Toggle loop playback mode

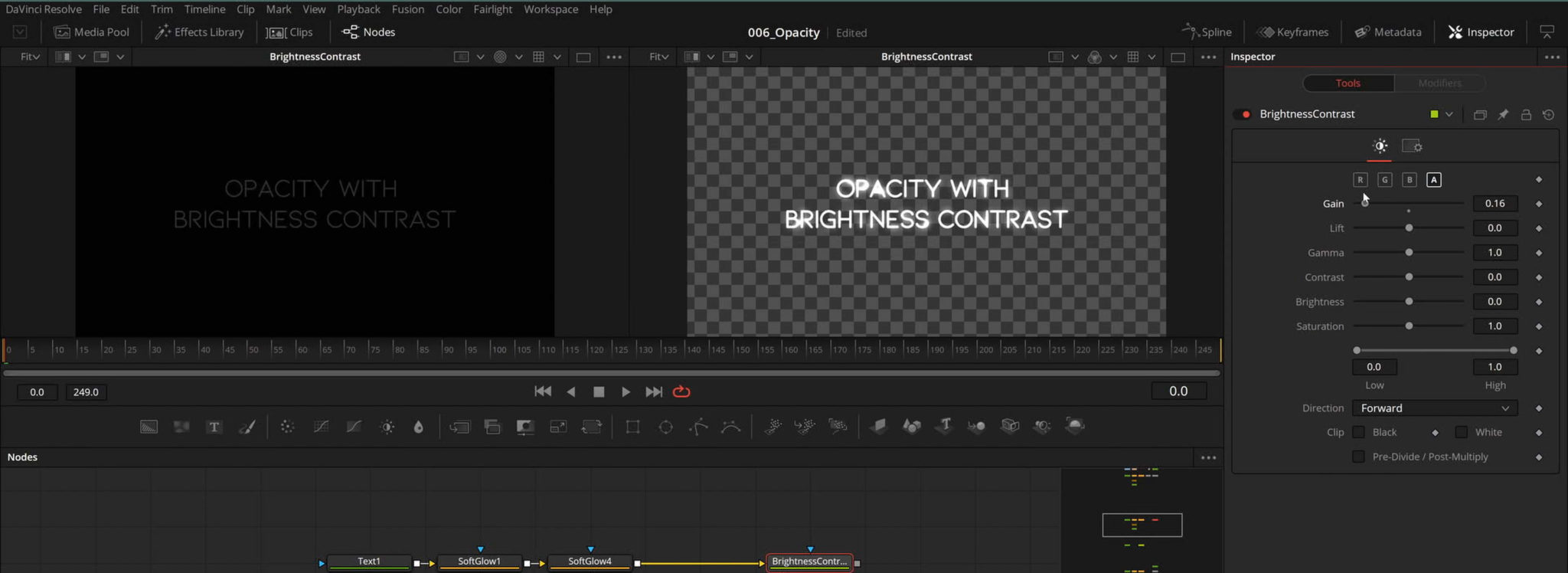(x=681, y=391)
